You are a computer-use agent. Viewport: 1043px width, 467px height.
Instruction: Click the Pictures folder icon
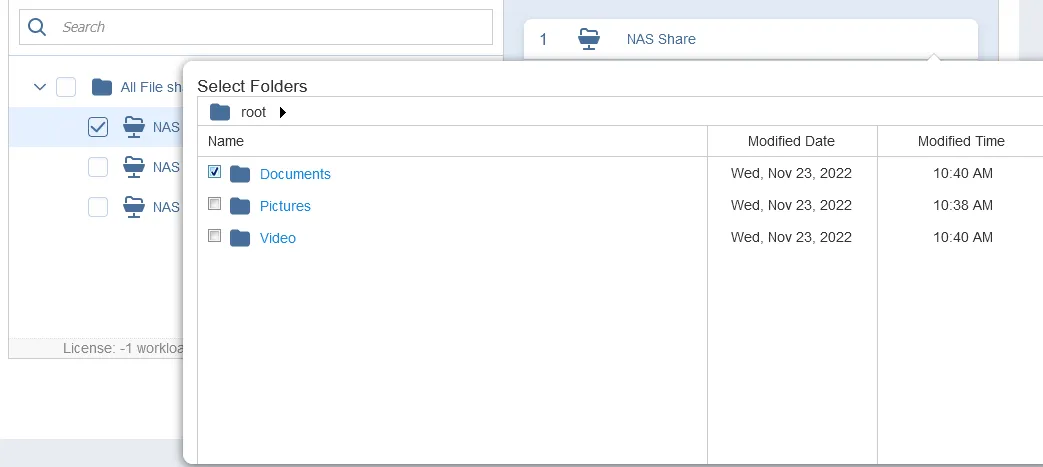tap(239, 206)
